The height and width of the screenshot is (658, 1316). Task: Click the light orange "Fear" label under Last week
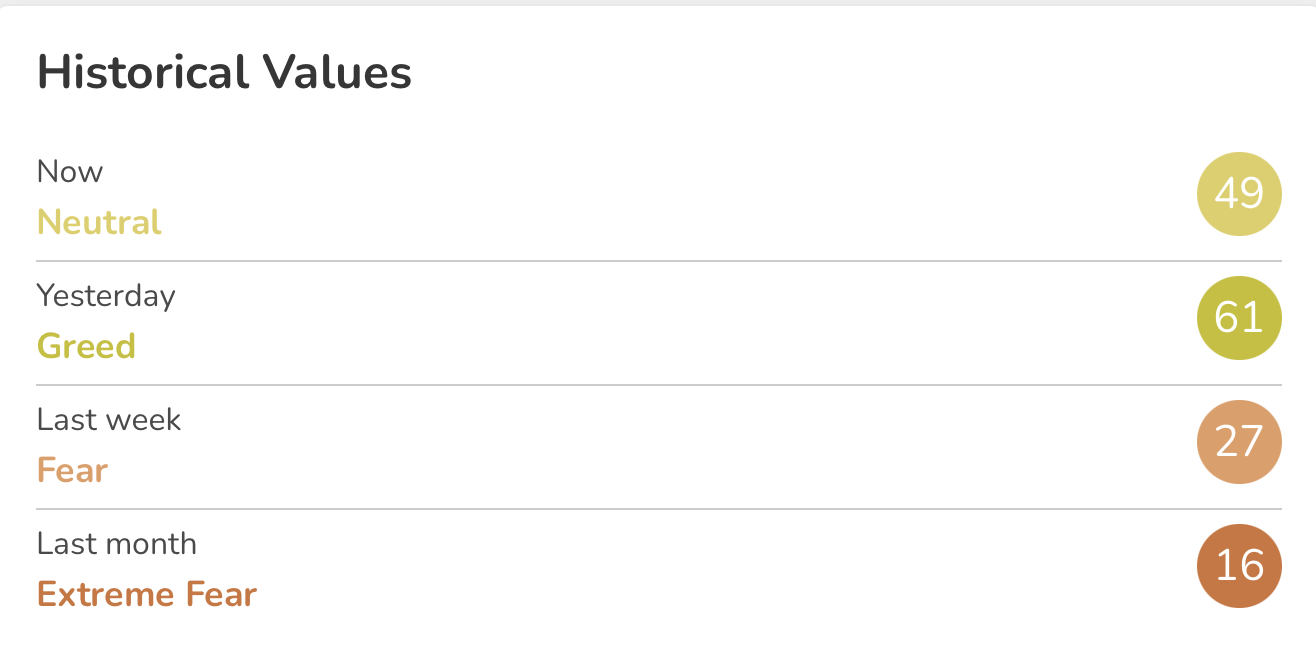tap(72, 470)
